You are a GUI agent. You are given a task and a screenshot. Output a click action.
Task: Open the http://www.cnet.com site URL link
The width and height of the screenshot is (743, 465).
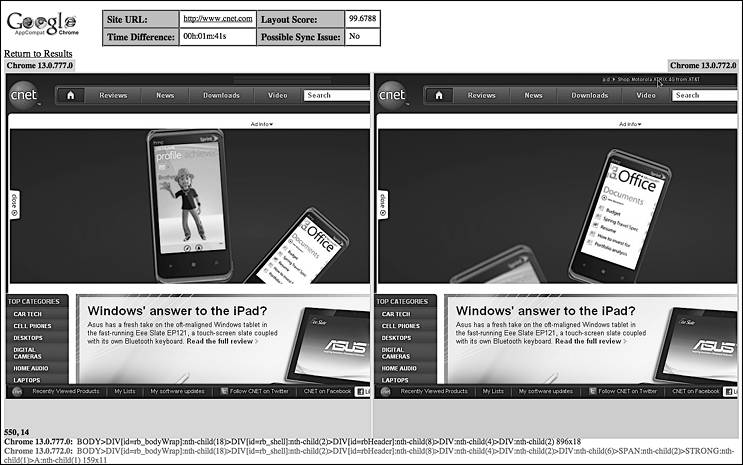[217, 18]
